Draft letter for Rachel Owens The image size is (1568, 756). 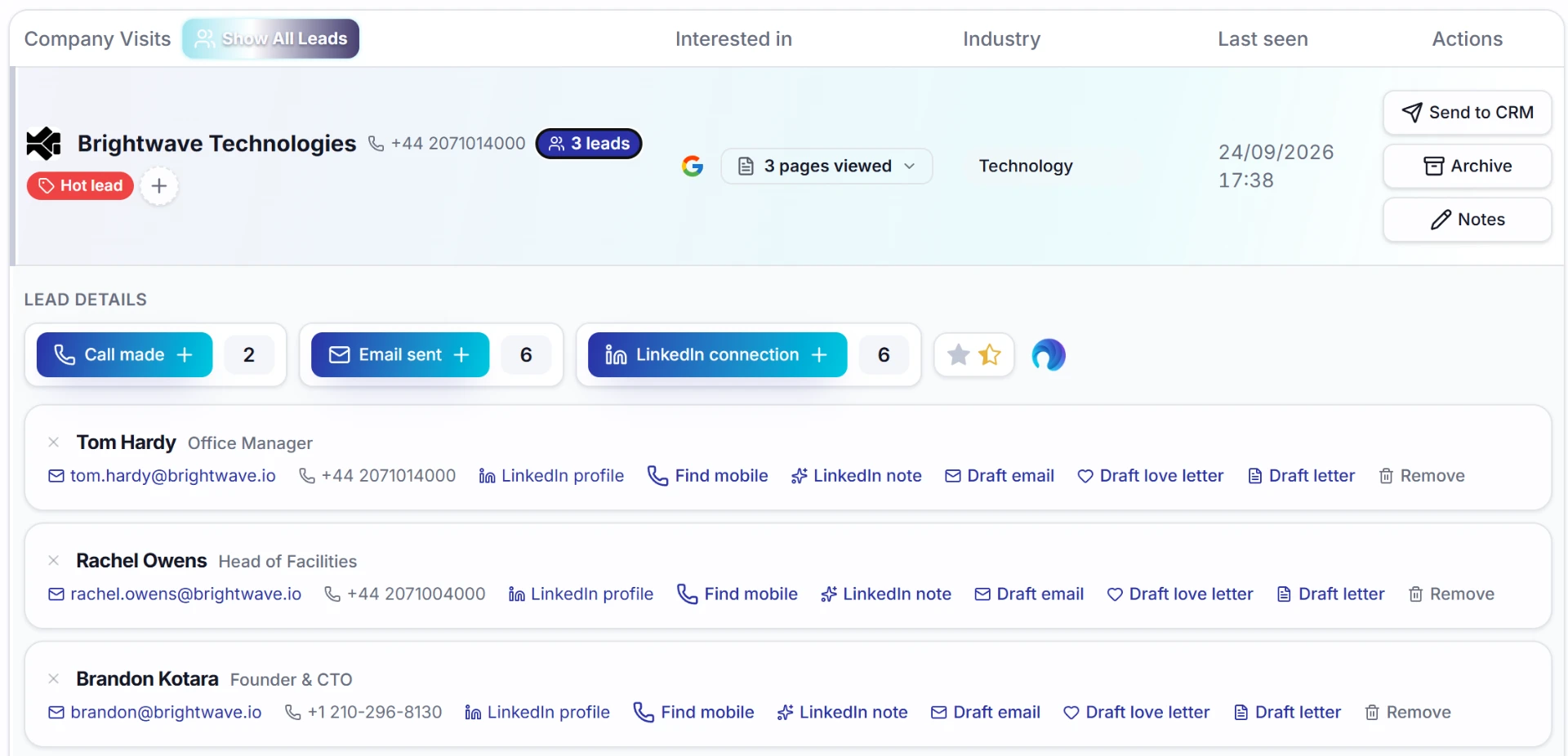pos(1331,594)
